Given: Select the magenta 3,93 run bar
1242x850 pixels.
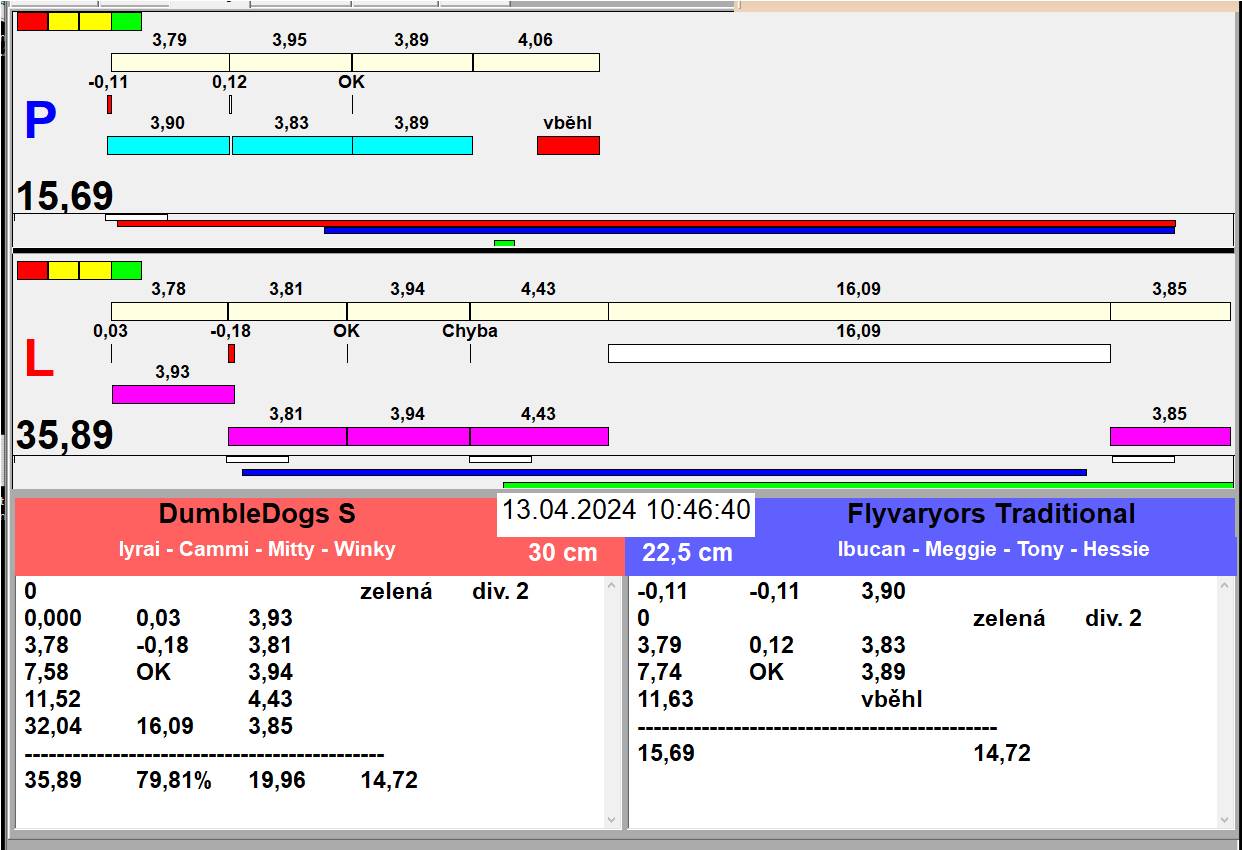Looking at the screenshot, I should (x=173, y=394).
